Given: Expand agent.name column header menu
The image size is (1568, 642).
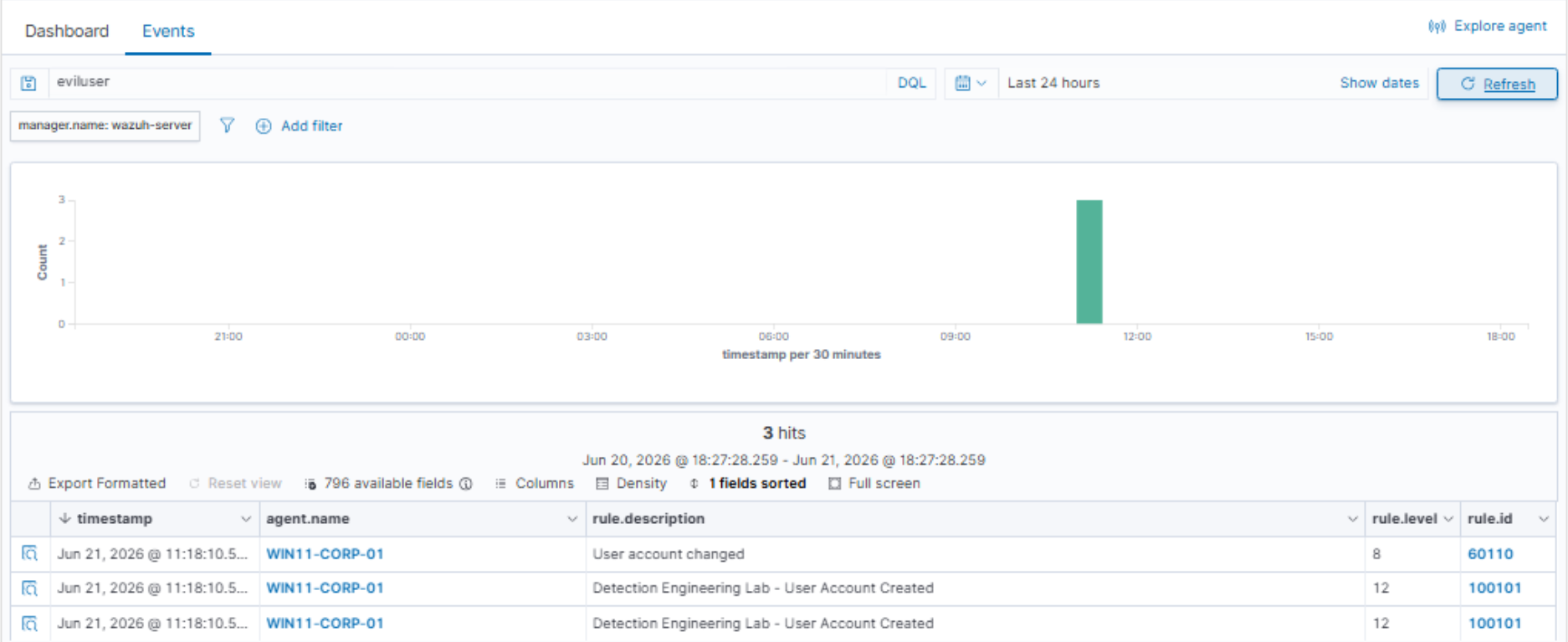Looking at the screenshot, I should tap(572, 520).
